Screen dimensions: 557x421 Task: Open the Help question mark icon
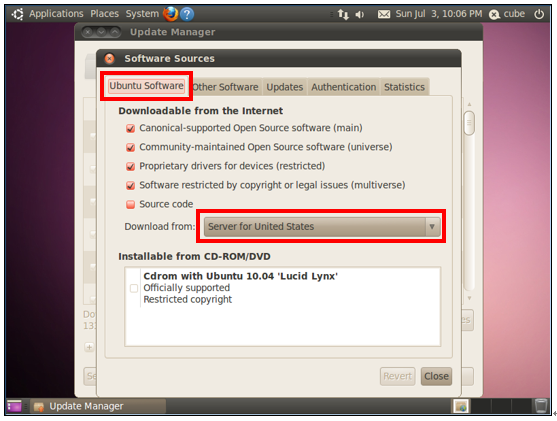click(187, 14)
